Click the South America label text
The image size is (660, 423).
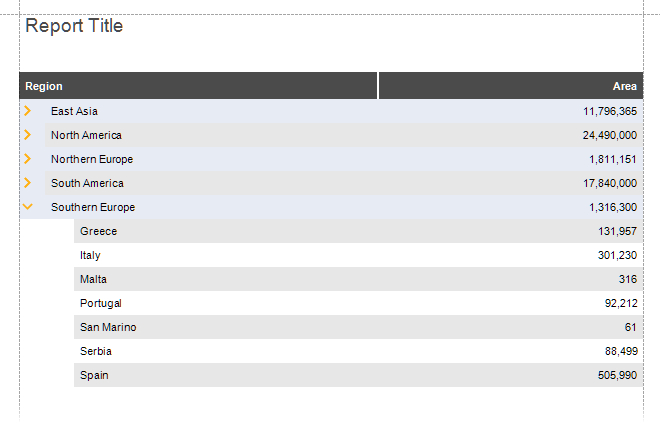[87, 183]
